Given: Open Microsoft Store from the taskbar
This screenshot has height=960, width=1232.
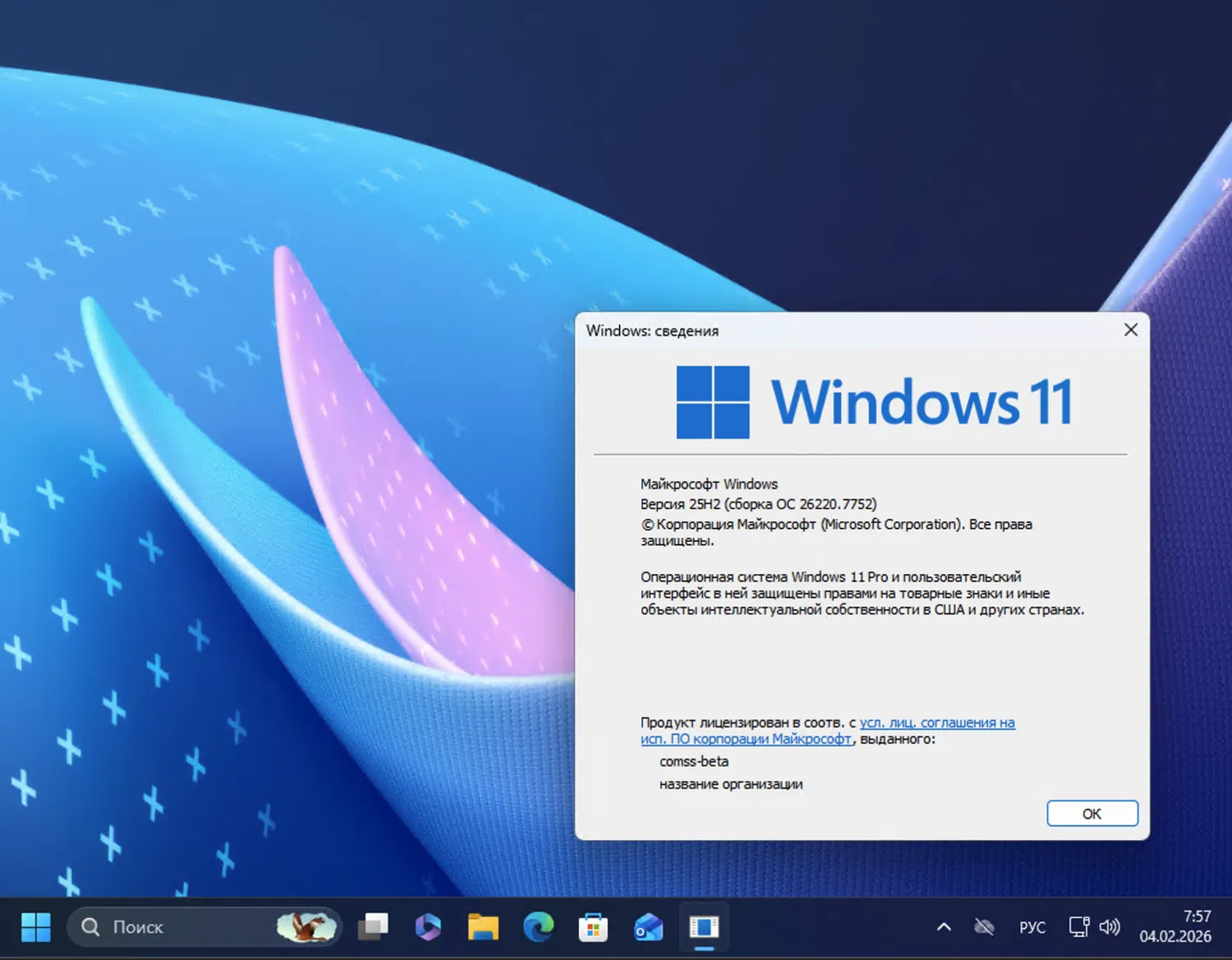Looking at the screenshot, I should (x=593, y=926).
